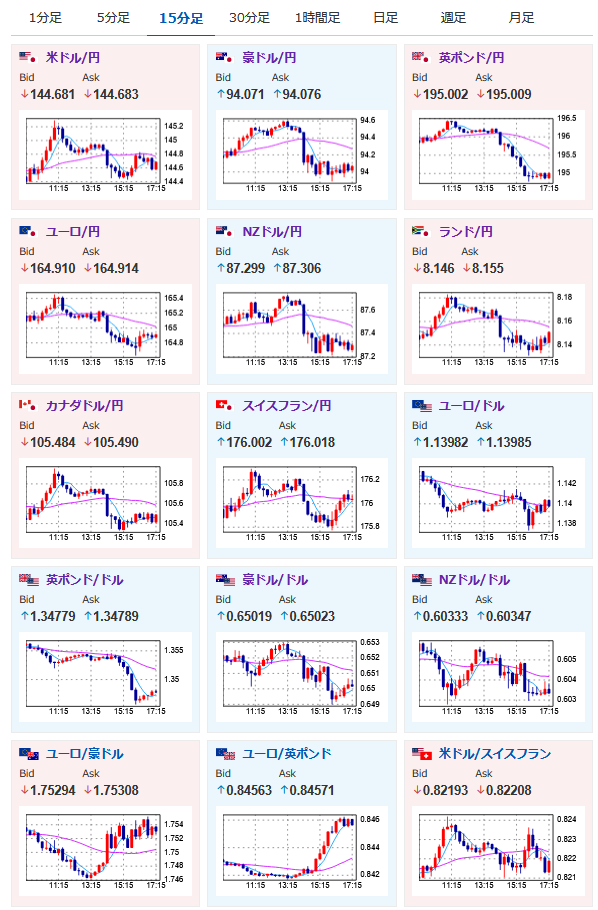Click the NZドル/ドル Bid price 0.60333
This screenshot has height=910, width=598.
(x=445, y=616)
